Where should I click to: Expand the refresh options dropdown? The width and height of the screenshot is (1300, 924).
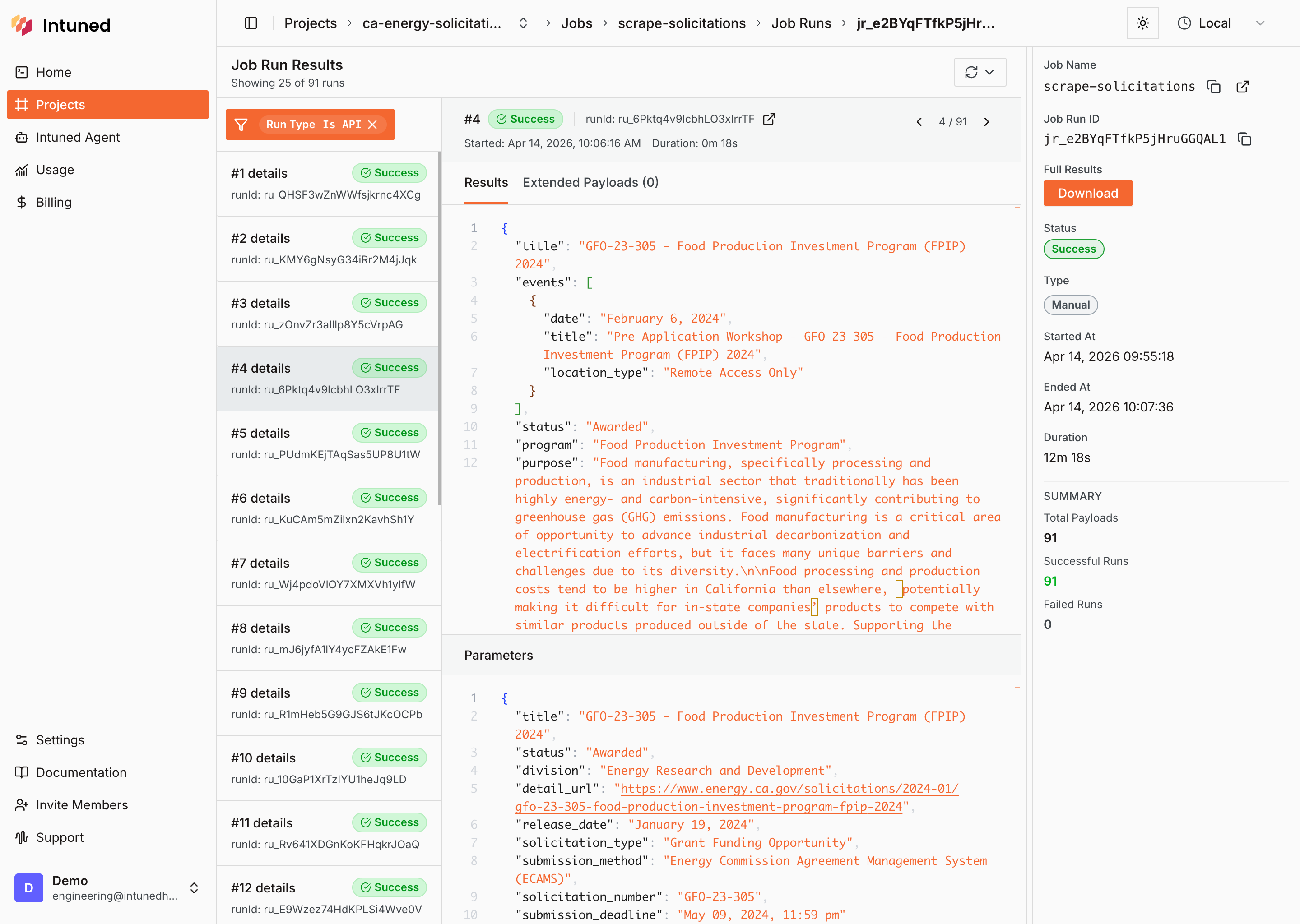coord(989,72)
